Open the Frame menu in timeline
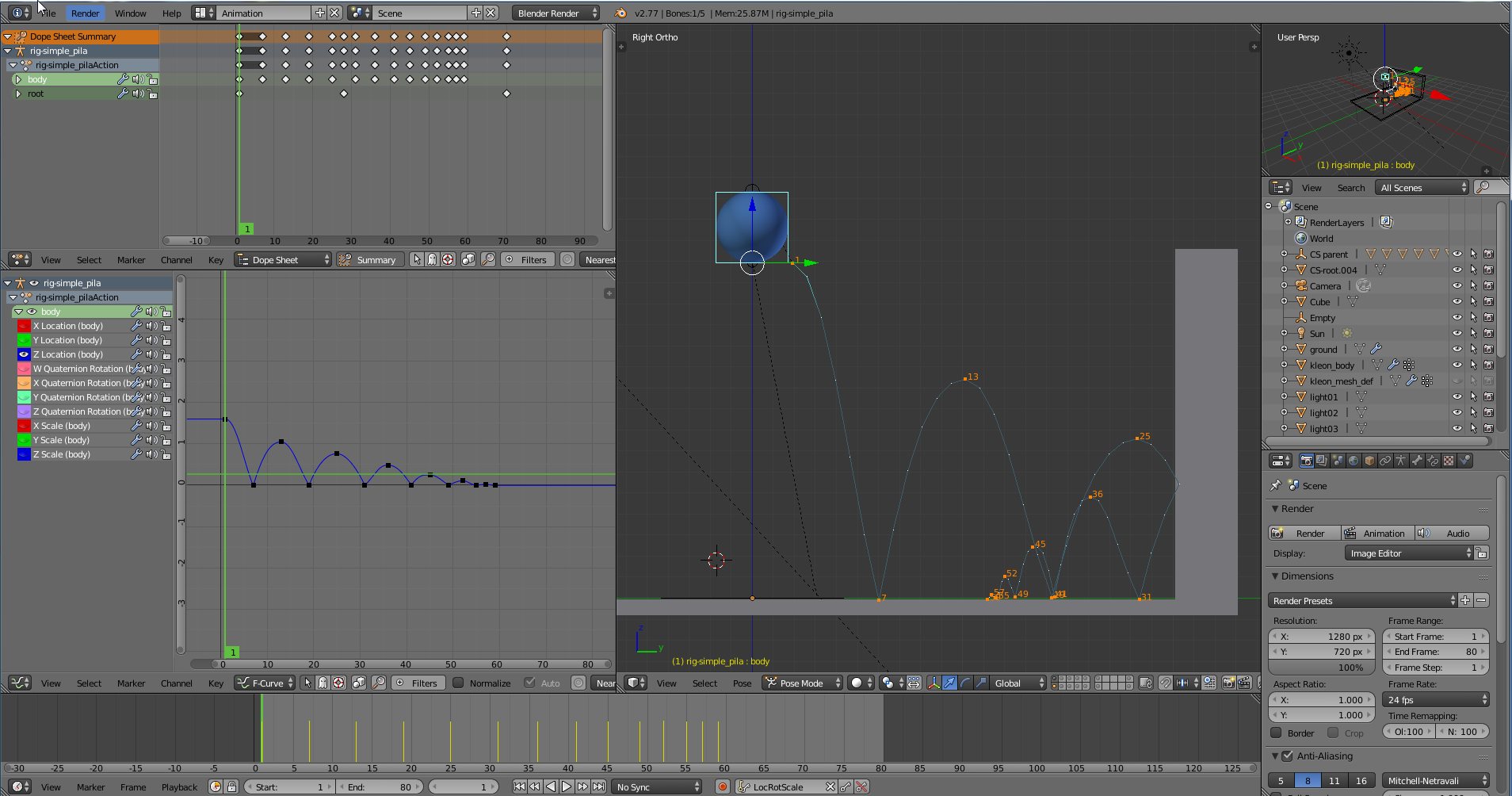The image size is (1512, 796). [x=132, y=786]
